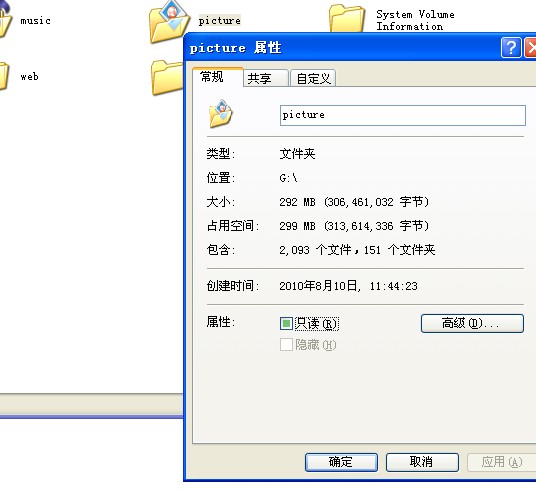Image resolution: width=536 pixels, height=491 pixels.
Task: Open the 高级(D)... advanced settings
Action: (472, 323)
